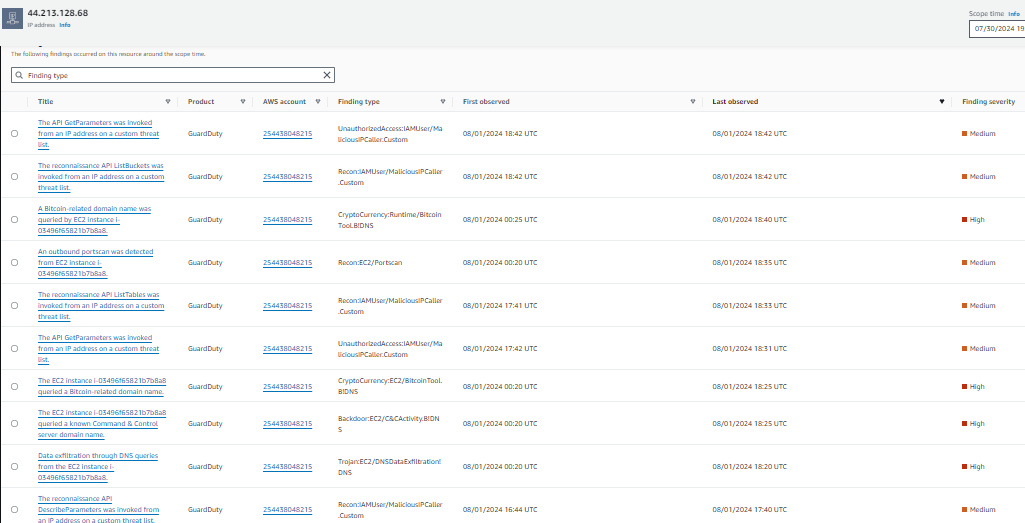The image size is (1025, 523).
Task: Open the Data exfiltration through DNS queries link
Action: pyautogui.click(x=97, y=467)
